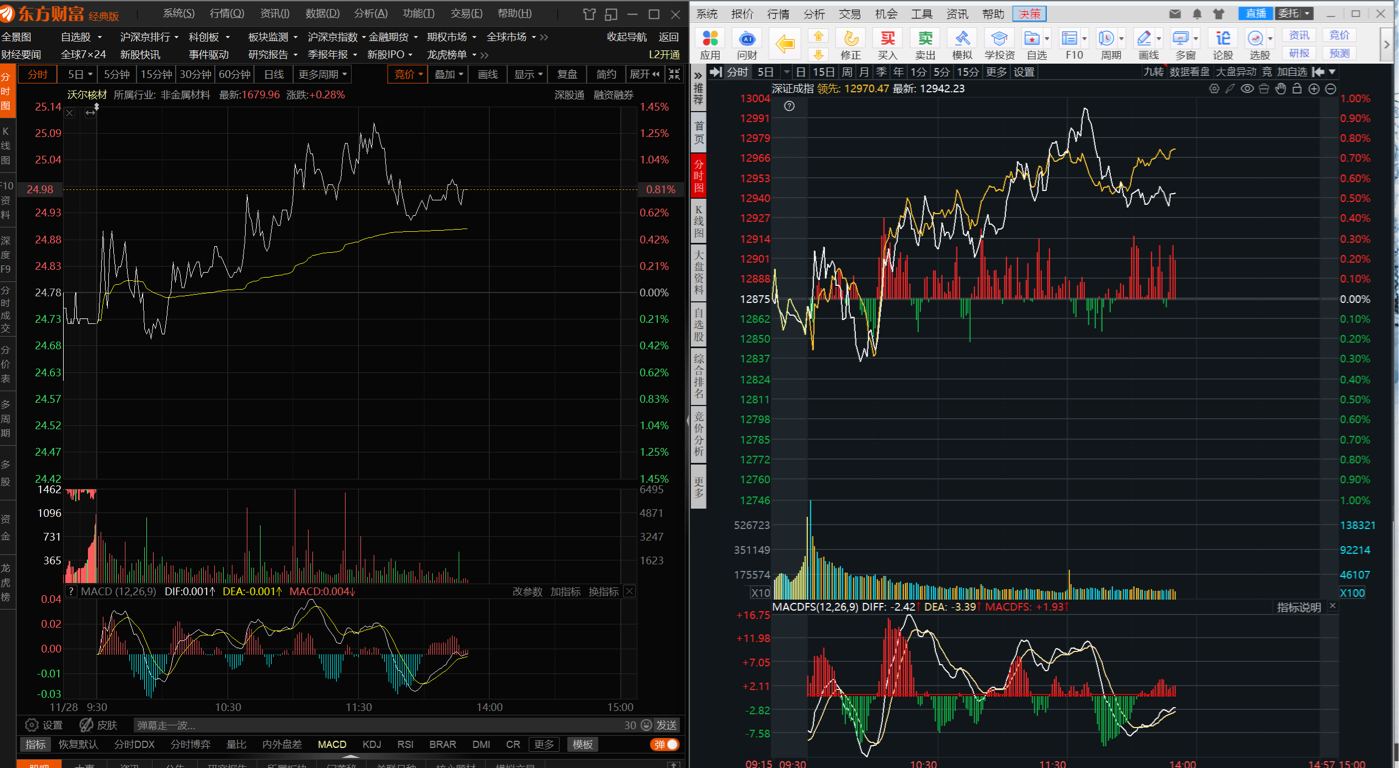
Task: Open the 竞价 dropdown
Action: (407, 74)
